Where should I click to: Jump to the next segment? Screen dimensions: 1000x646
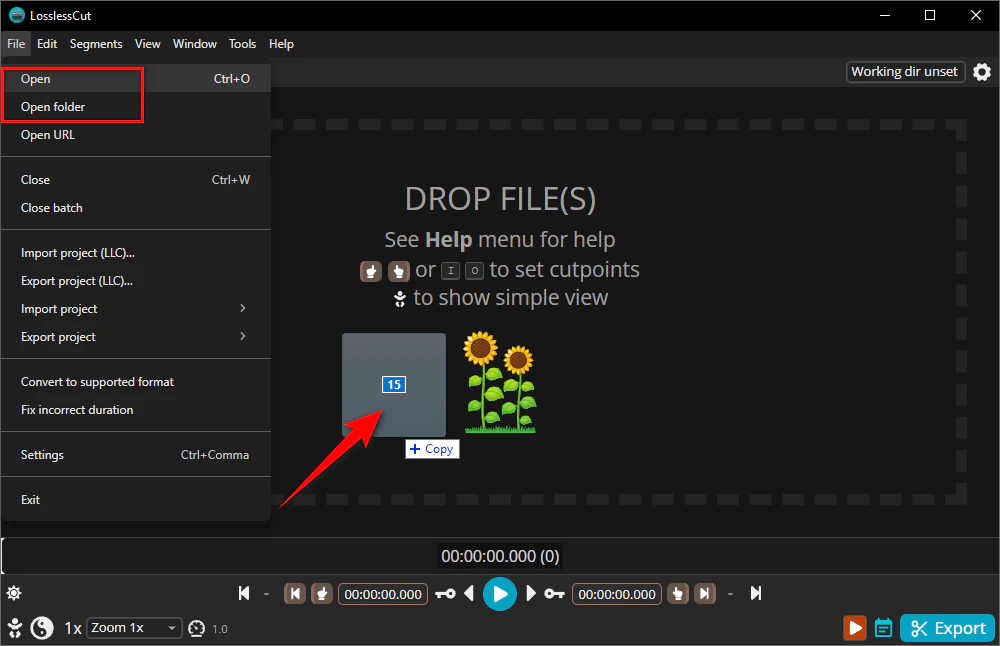tap(756, 594)
